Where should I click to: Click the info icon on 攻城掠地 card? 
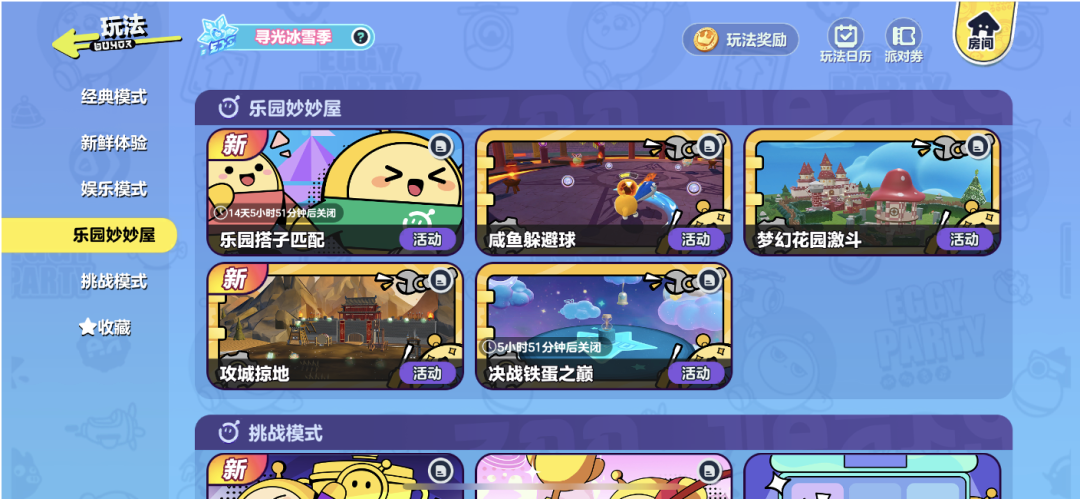click(441, 279)
